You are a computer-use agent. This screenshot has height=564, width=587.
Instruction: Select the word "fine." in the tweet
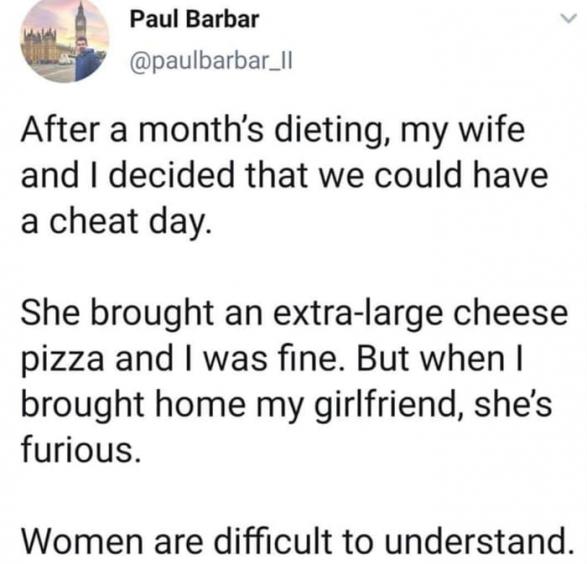(306, 359)
